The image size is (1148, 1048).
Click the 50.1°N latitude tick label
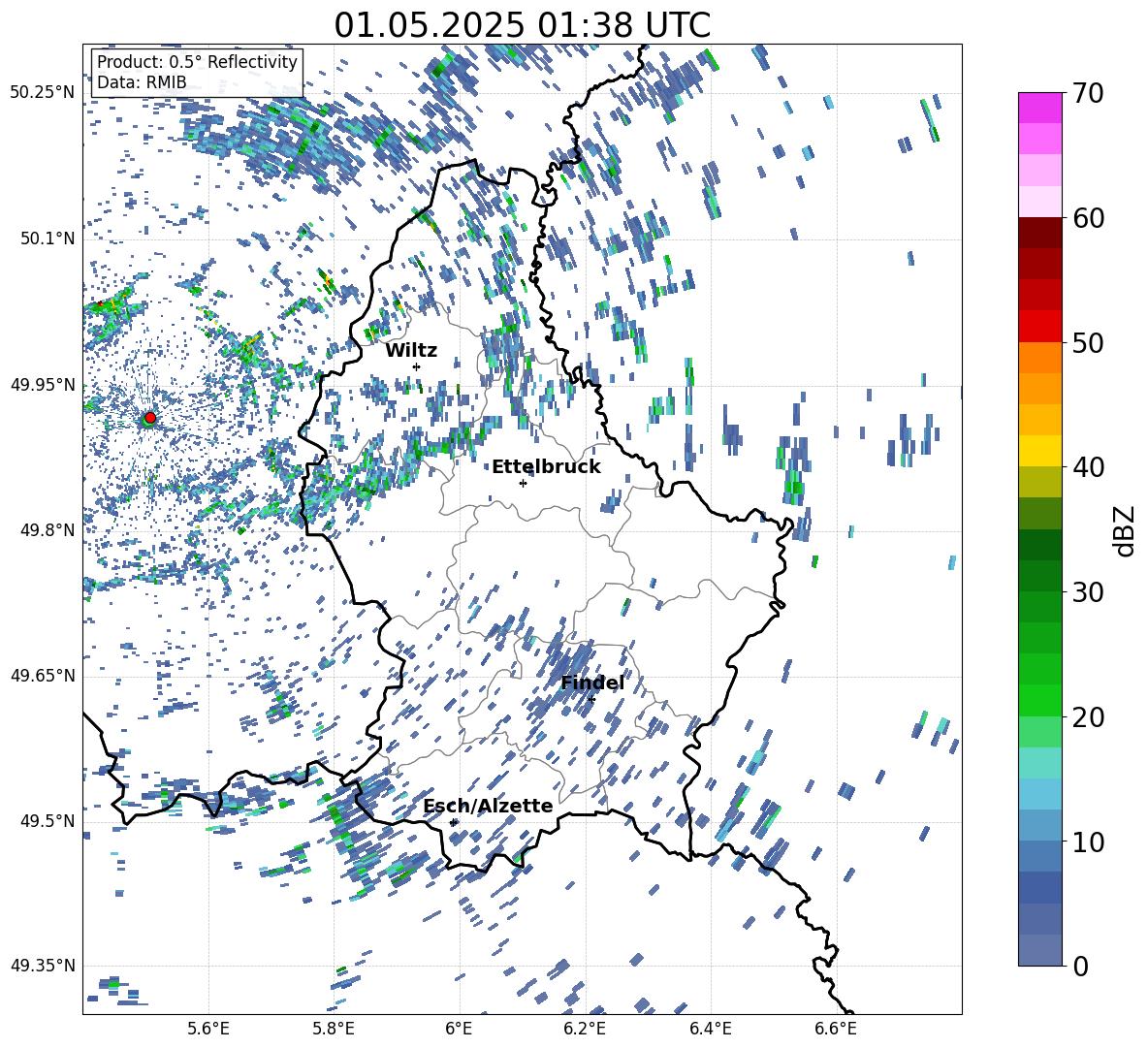(47, 238)
